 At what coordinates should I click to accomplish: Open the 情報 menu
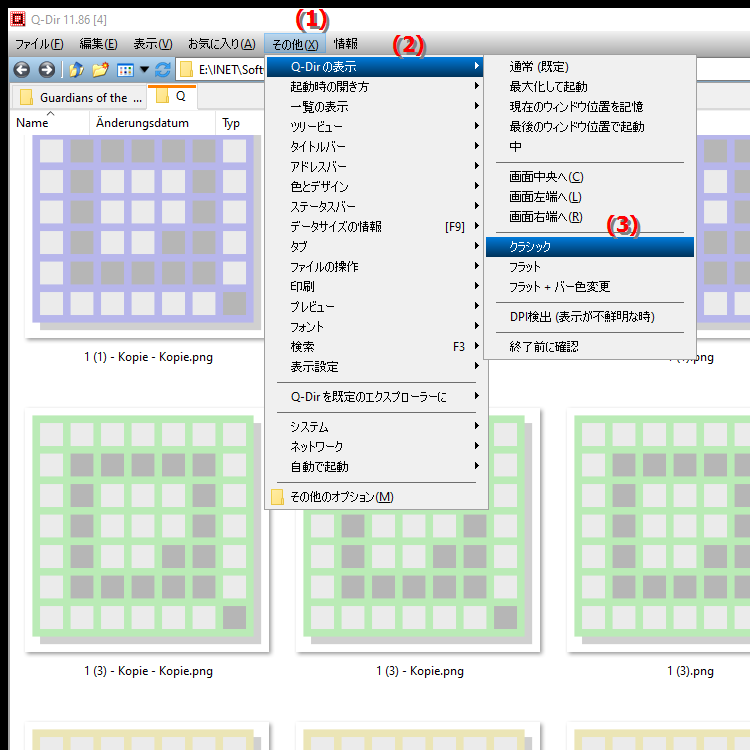tap(345, 44)
